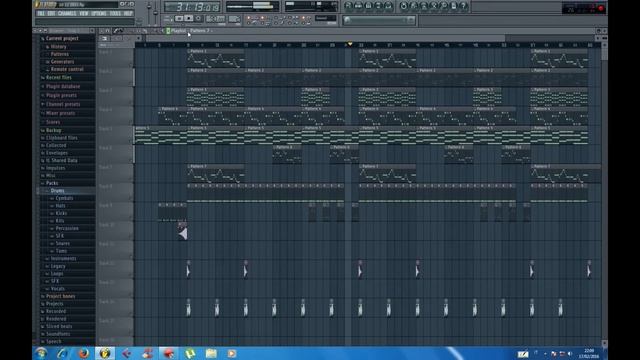Open the VIEW menu
The width and height of the screenshot is (640, 360).
tap(84, 13)
